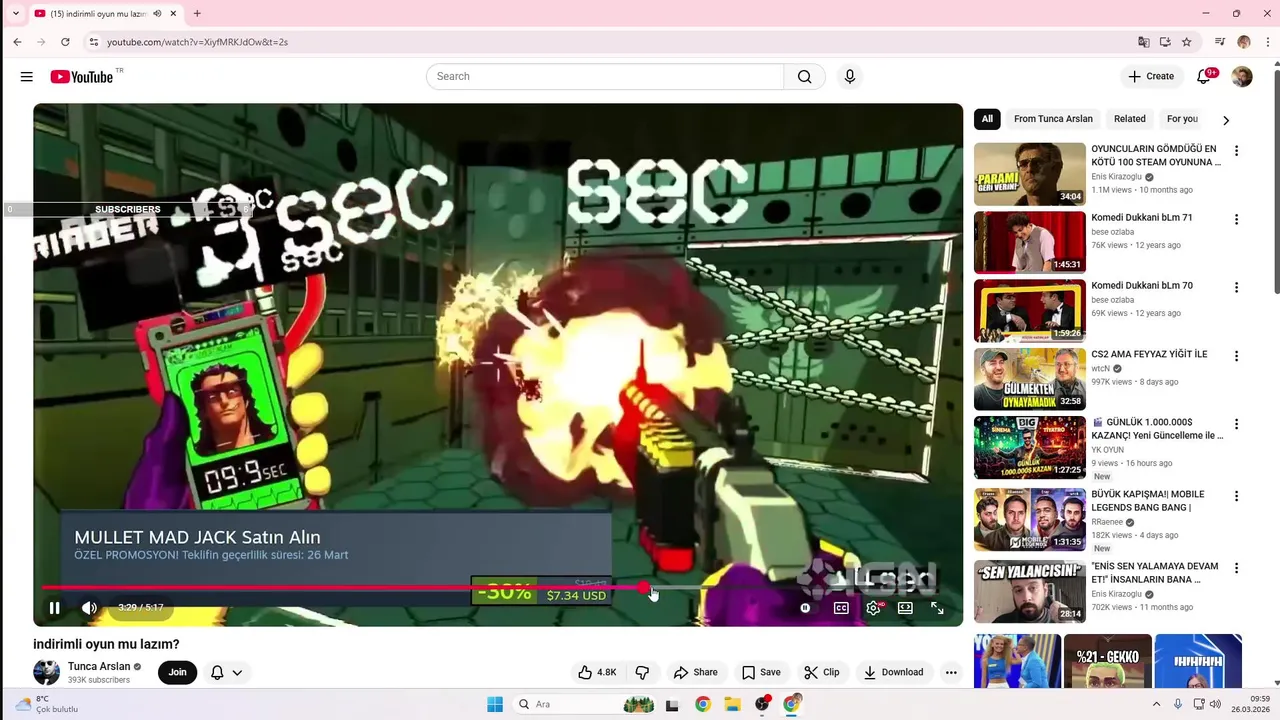Mute the video volume speaker icon

pyautogui.click(x=89, y=608)
